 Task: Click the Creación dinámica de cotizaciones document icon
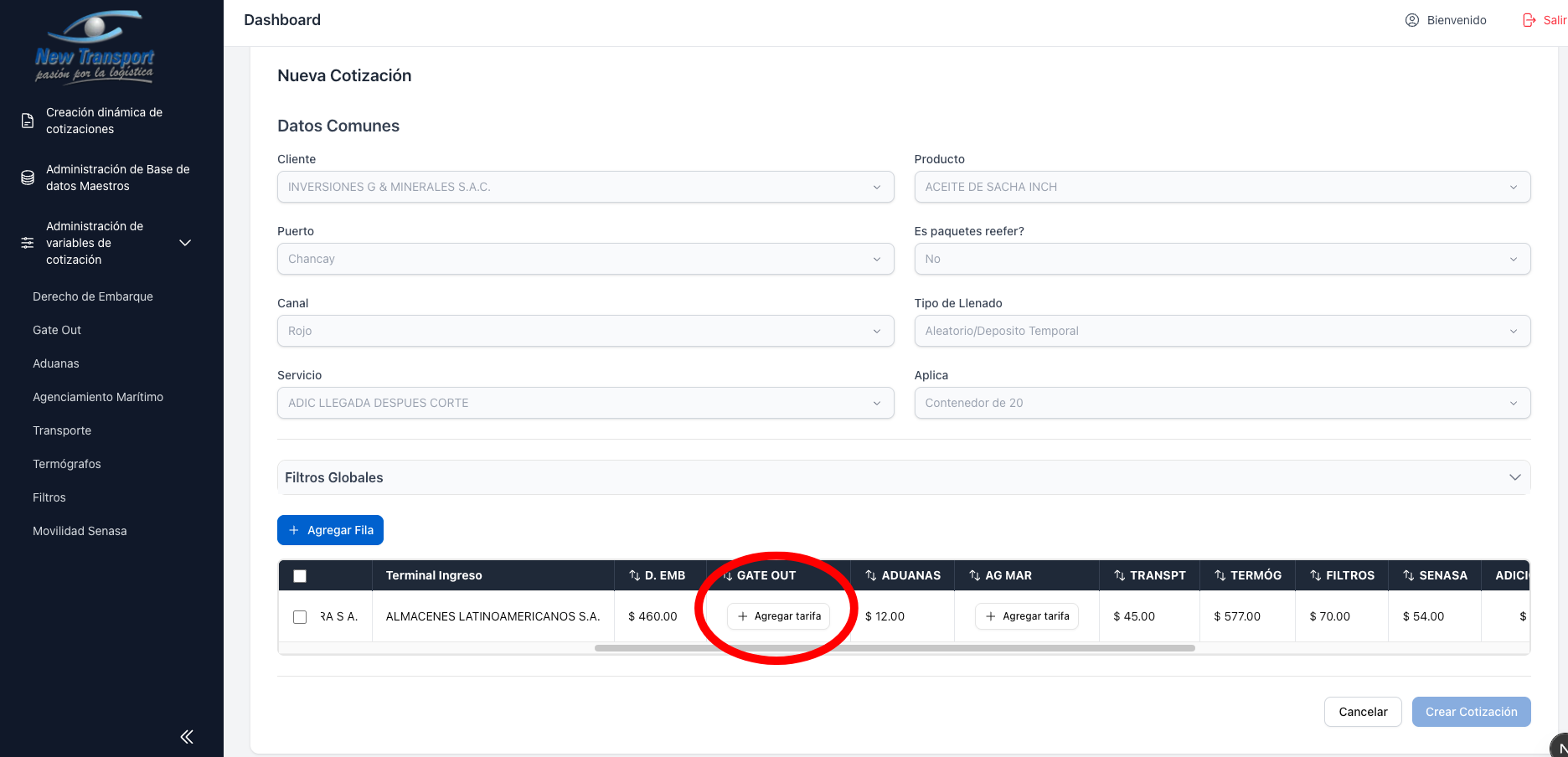pyautogui.click(x=28, y=121)
